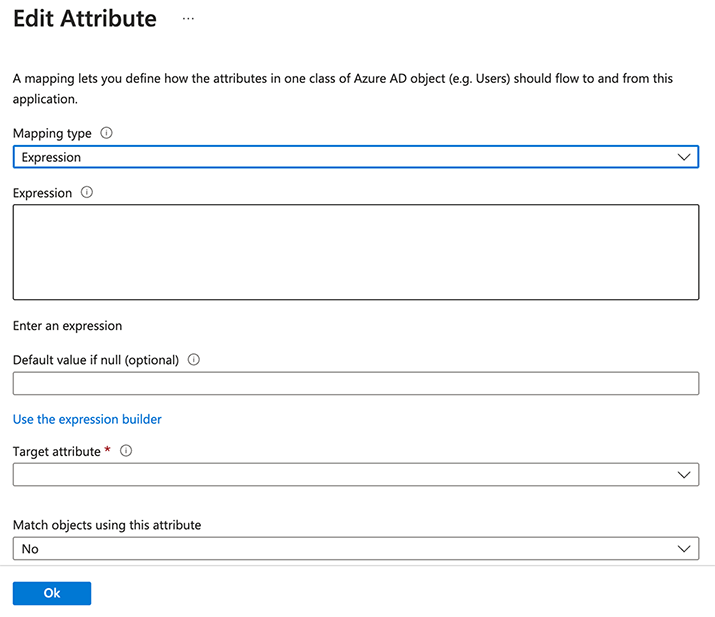The height and width of the screenshot is (617, 715).
Task: Open the Match objects dropdown showing 'No'
Action: pos(340,549)
